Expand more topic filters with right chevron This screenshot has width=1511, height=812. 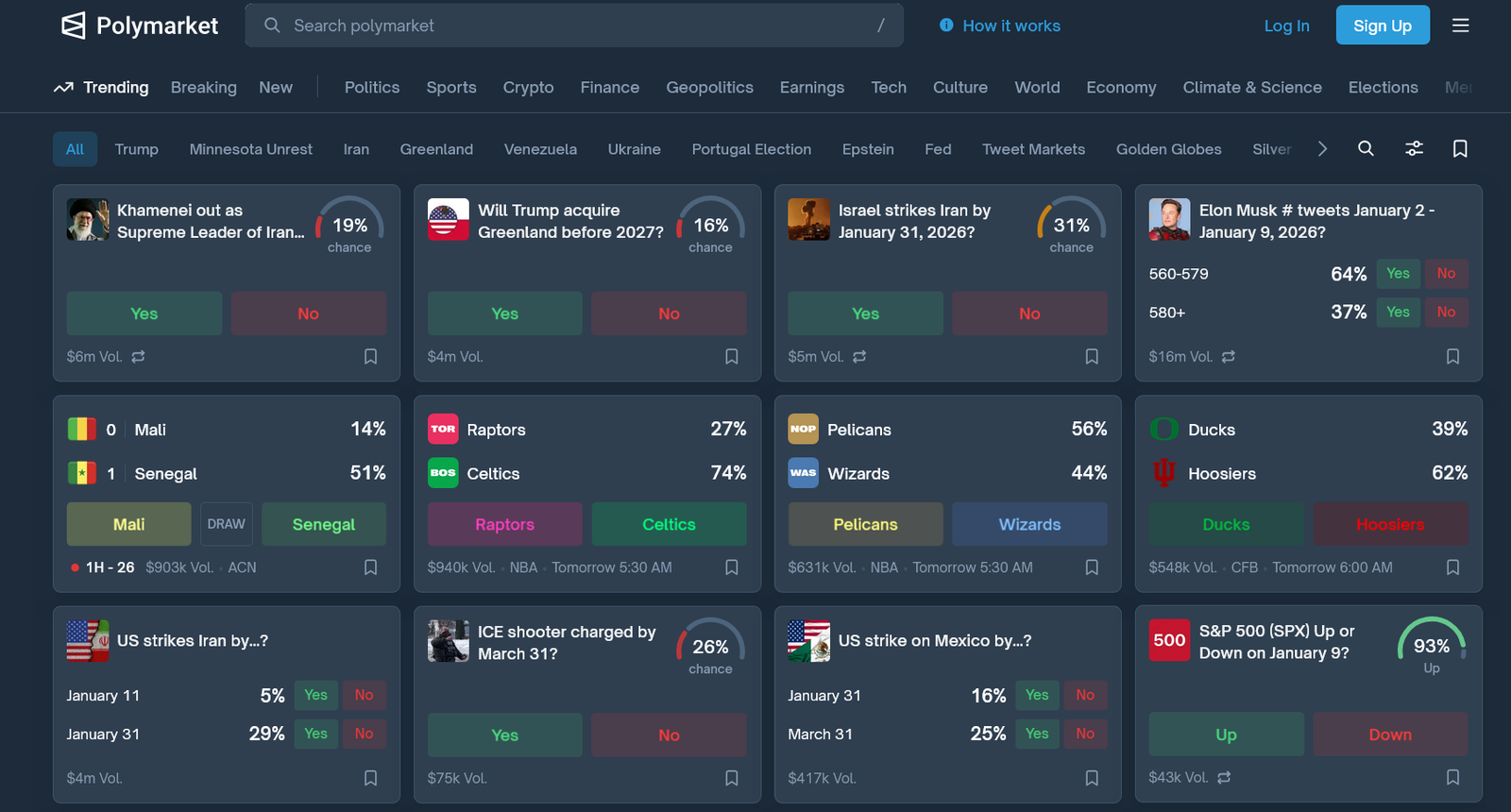1322,148
